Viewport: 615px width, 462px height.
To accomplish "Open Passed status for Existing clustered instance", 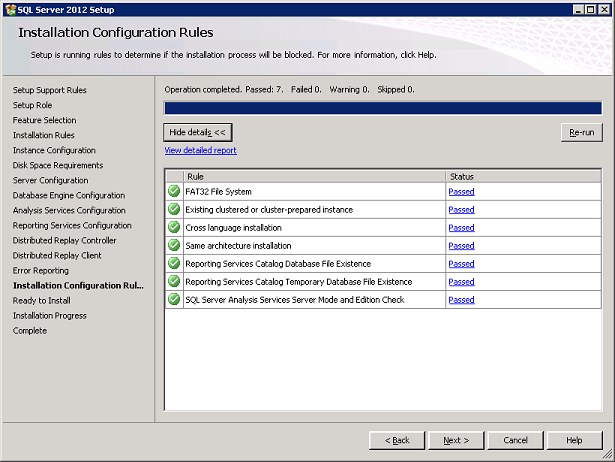I will coord(462,210).
